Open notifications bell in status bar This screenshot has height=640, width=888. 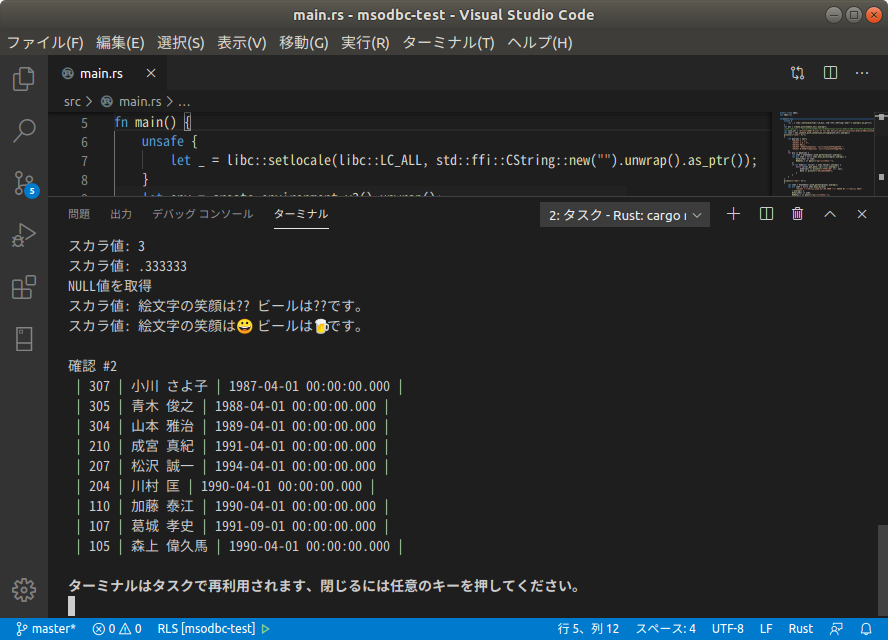866,629
